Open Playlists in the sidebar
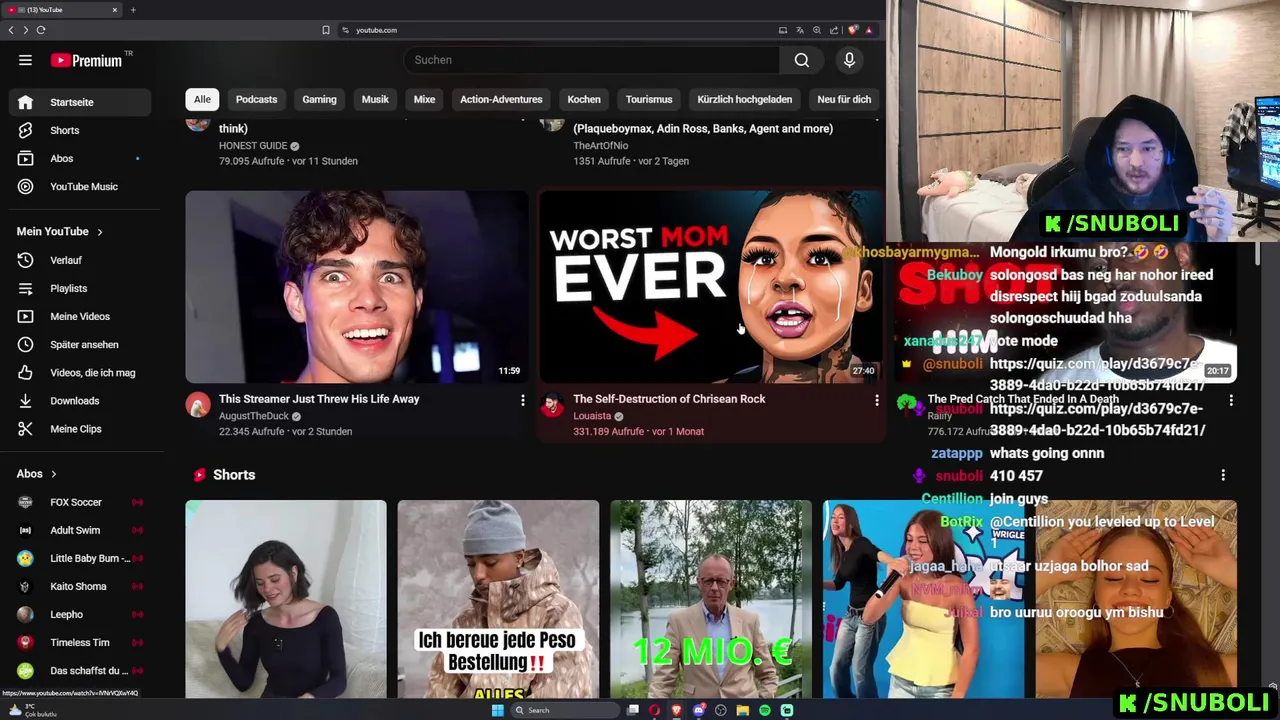Image resolution: width=1280 pixels, height=720 pixels. pos(80,288)
